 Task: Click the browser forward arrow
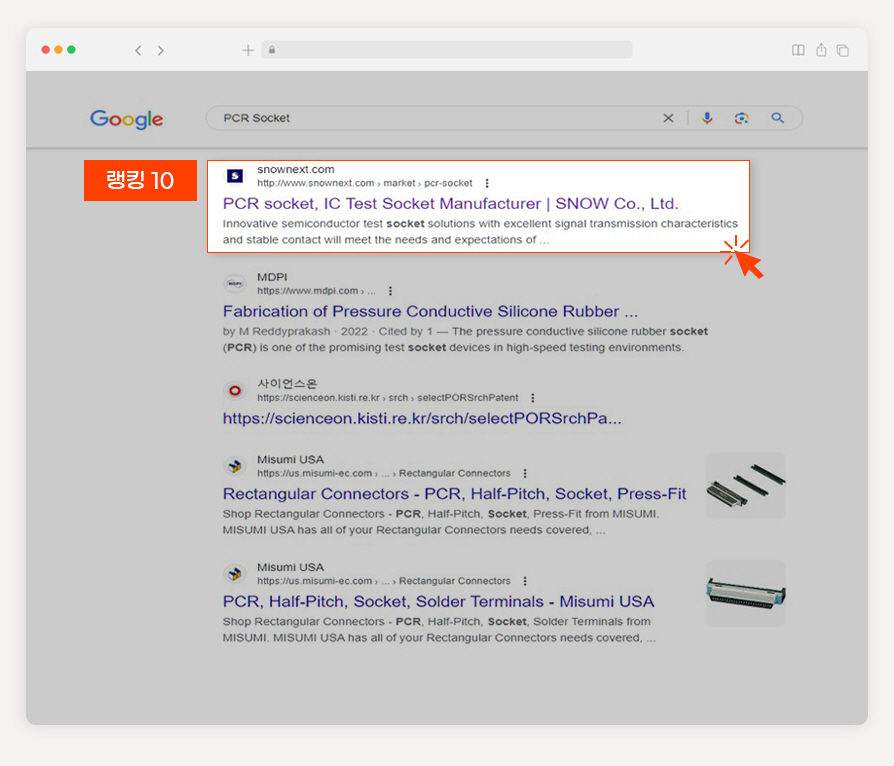(161, 51)
